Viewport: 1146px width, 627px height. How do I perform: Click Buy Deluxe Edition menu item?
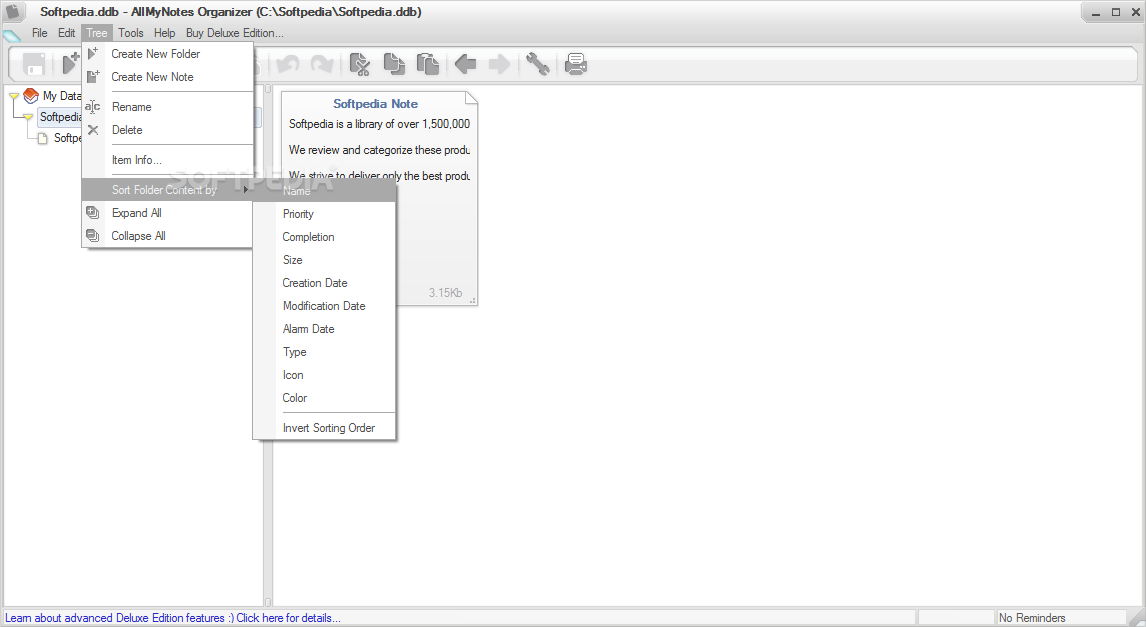click(x=235, y=33)
